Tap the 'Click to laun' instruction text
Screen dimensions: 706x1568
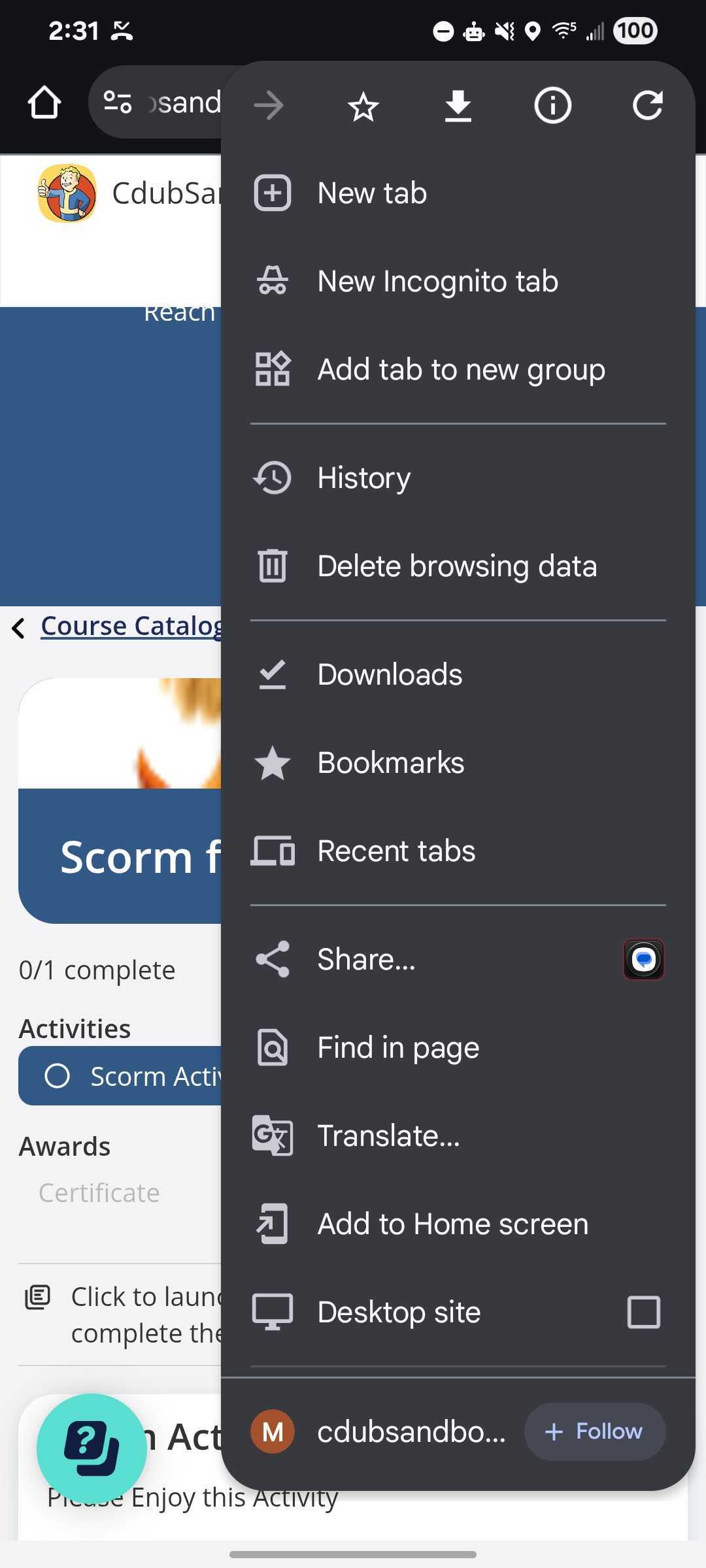pos(146,1315)
